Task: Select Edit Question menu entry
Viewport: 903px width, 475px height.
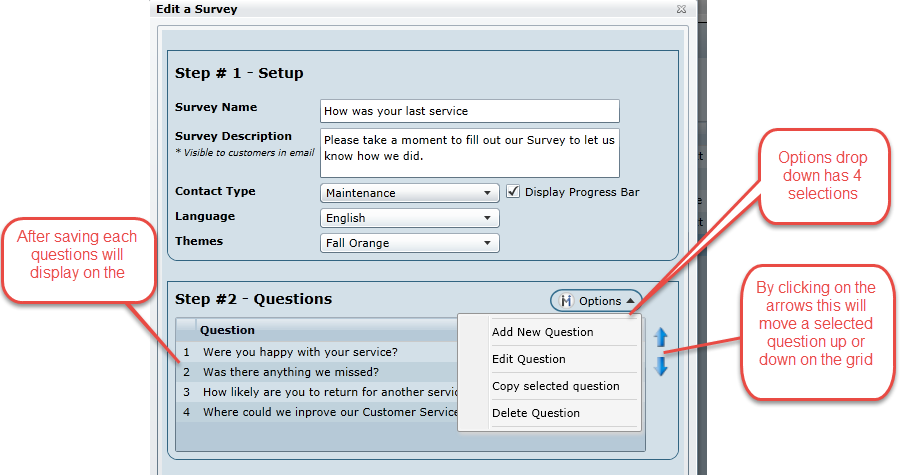Action: tap(528, 359)
